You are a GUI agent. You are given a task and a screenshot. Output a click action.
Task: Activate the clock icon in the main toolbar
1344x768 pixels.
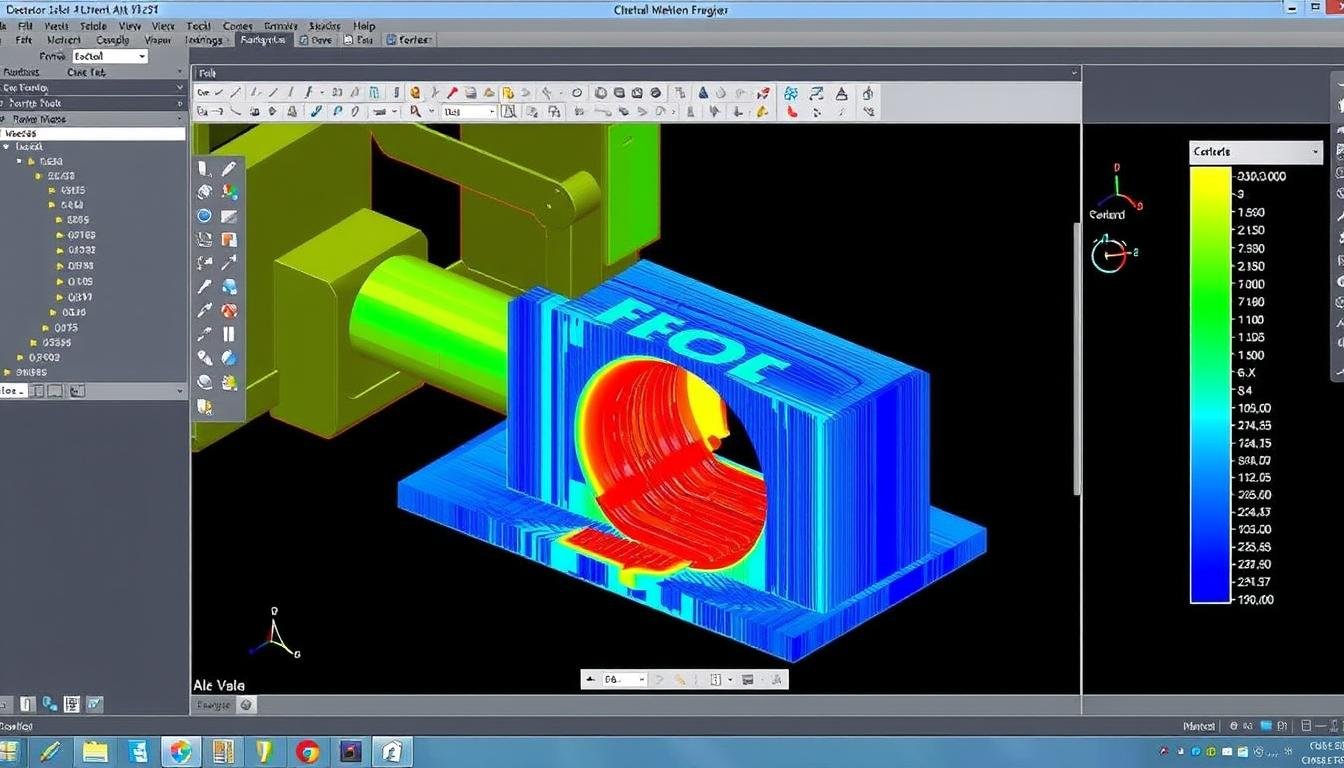point(577,92)
